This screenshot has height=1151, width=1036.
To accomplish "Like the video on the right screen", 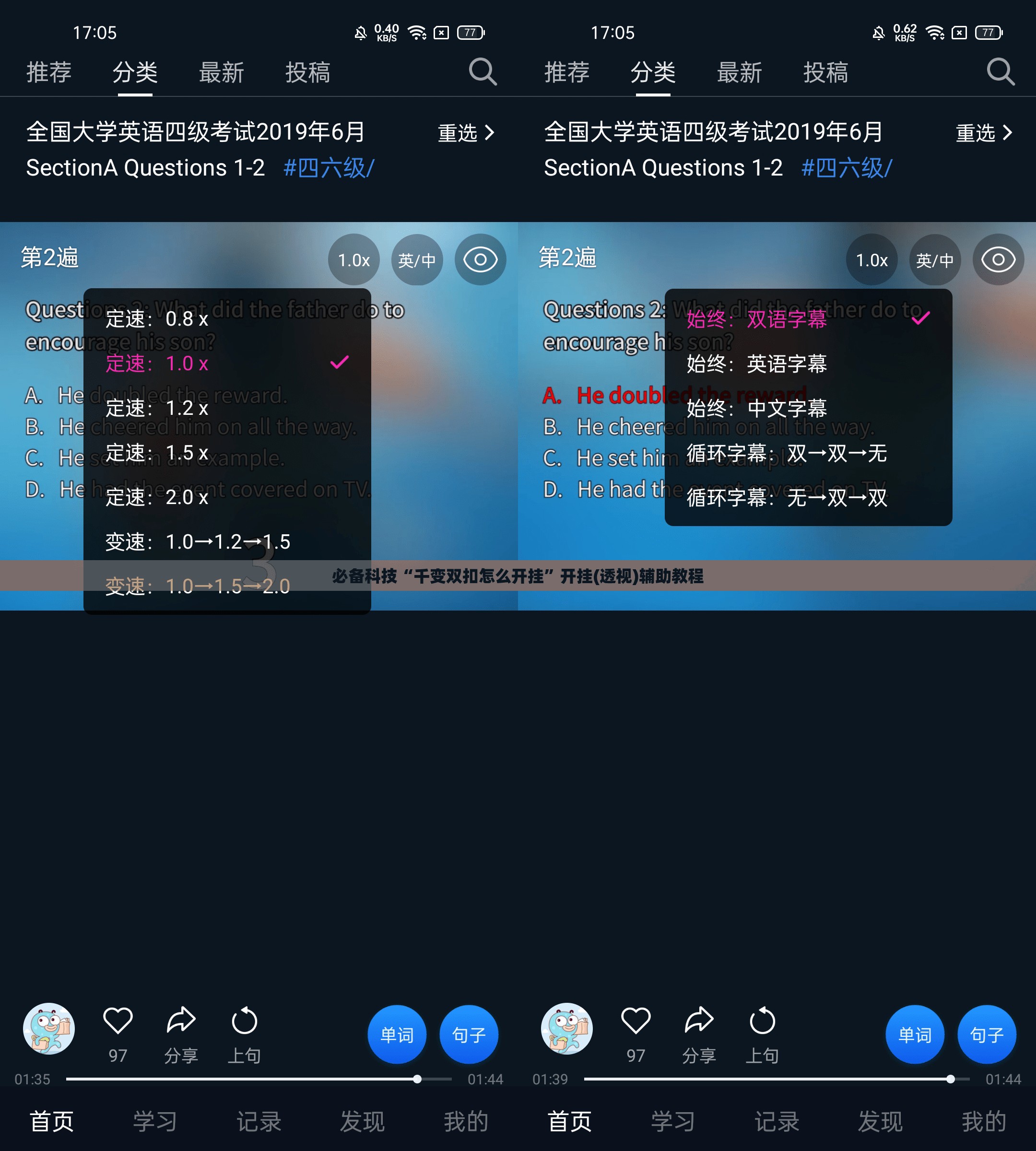I will [x=636, y=1020].
